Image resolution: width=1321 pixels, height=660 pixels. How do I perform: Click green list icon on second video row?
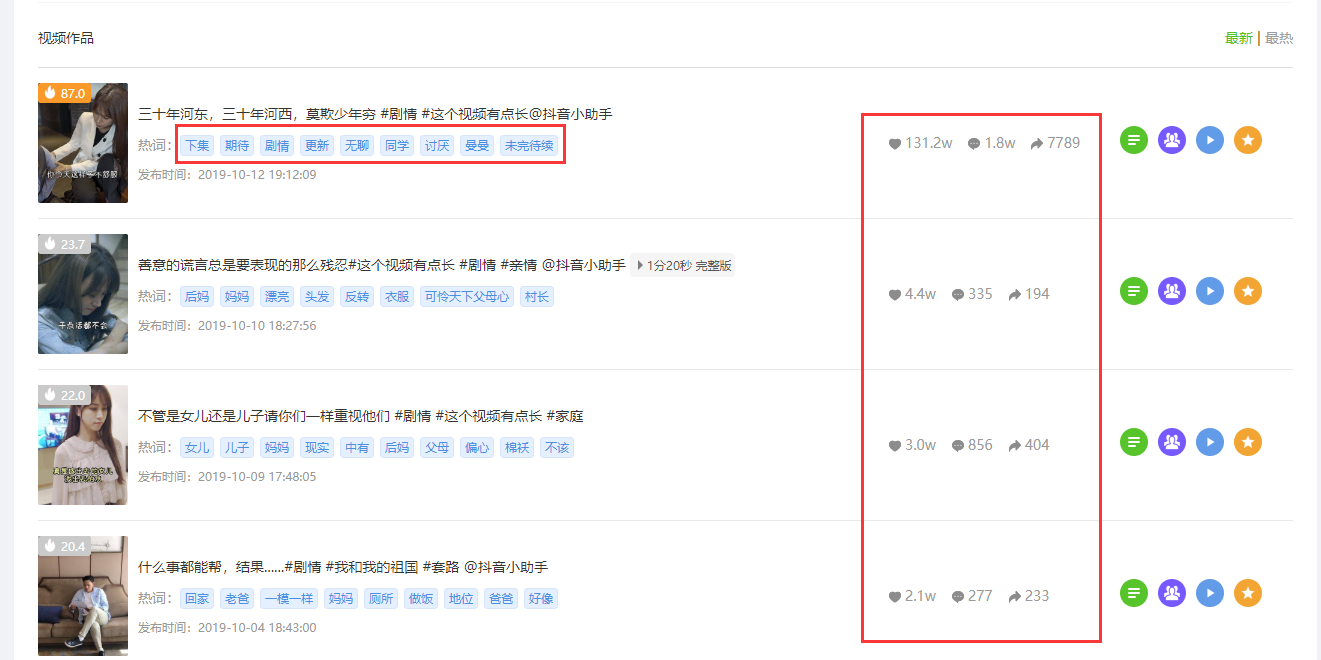pyautogui.click(x=1133, y=291)
